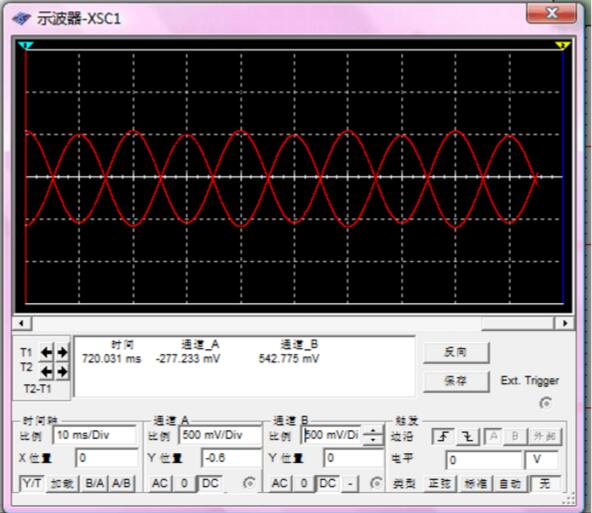Click the 保存 save button
The width and height of the screenshot is (592, 513).
pyautogui.click(x=456, y=381)
